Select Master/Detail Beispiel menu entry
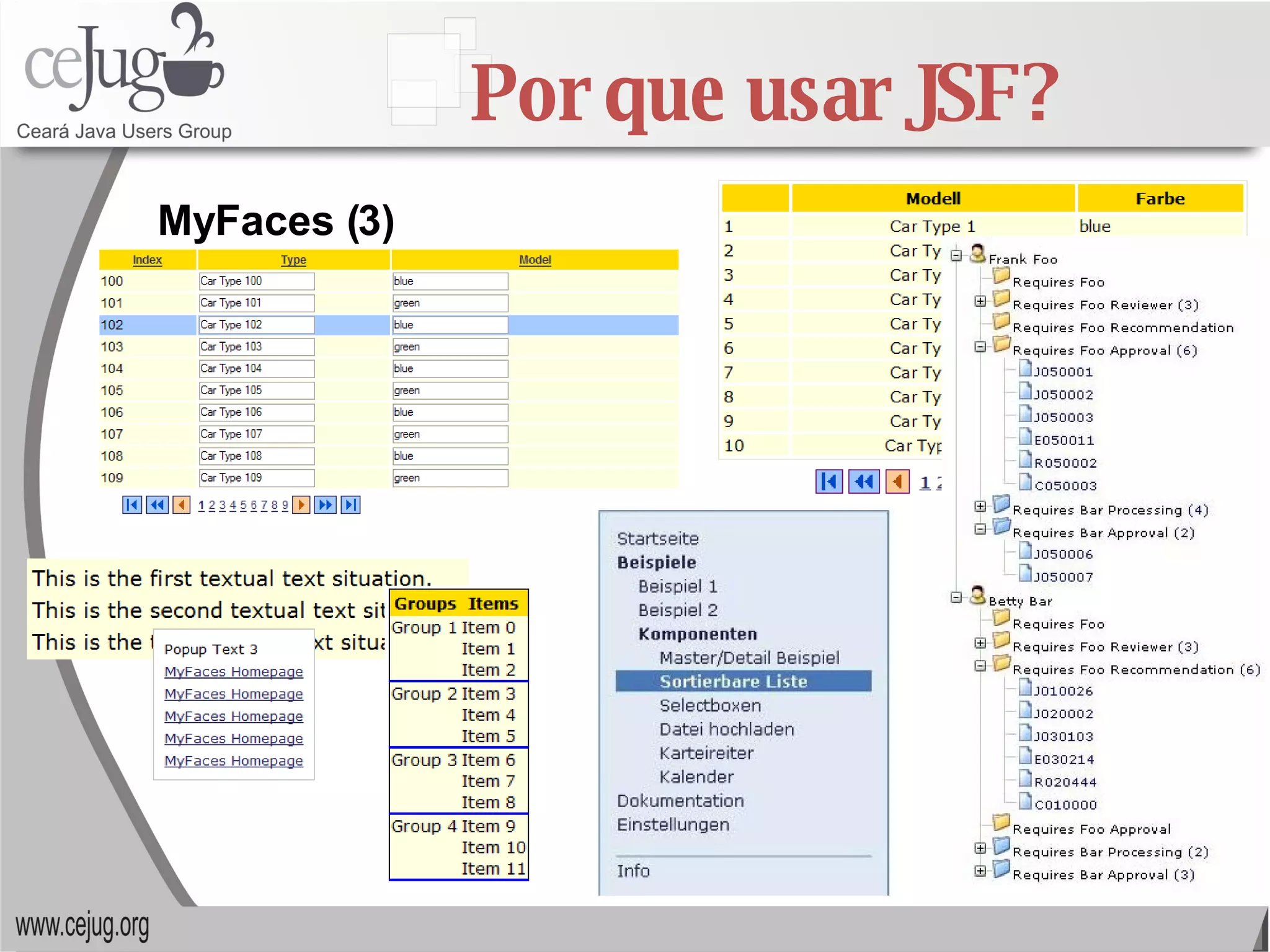 749,658
